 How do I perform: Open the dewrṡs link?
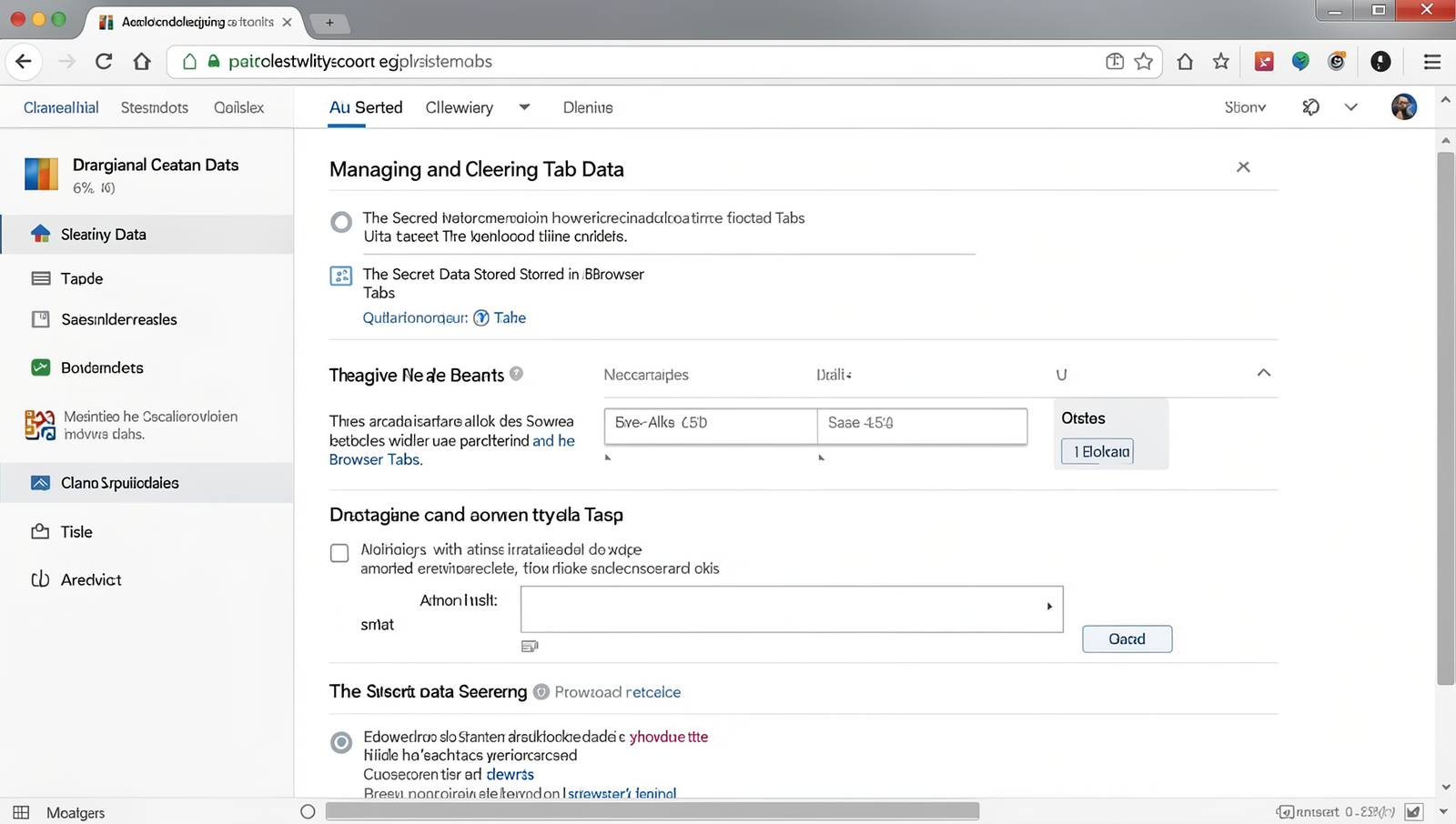511,774
